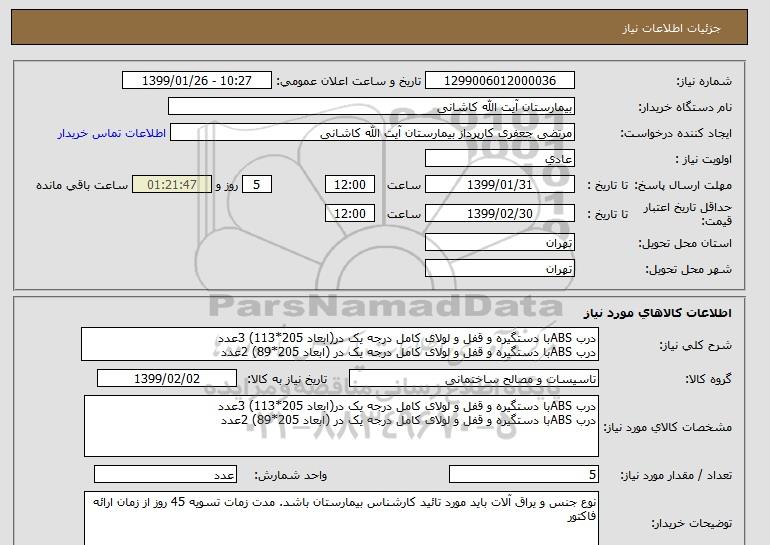
Task: Click unit of measure field عدد
Action: pyautogui.click(x=165, y=475)
